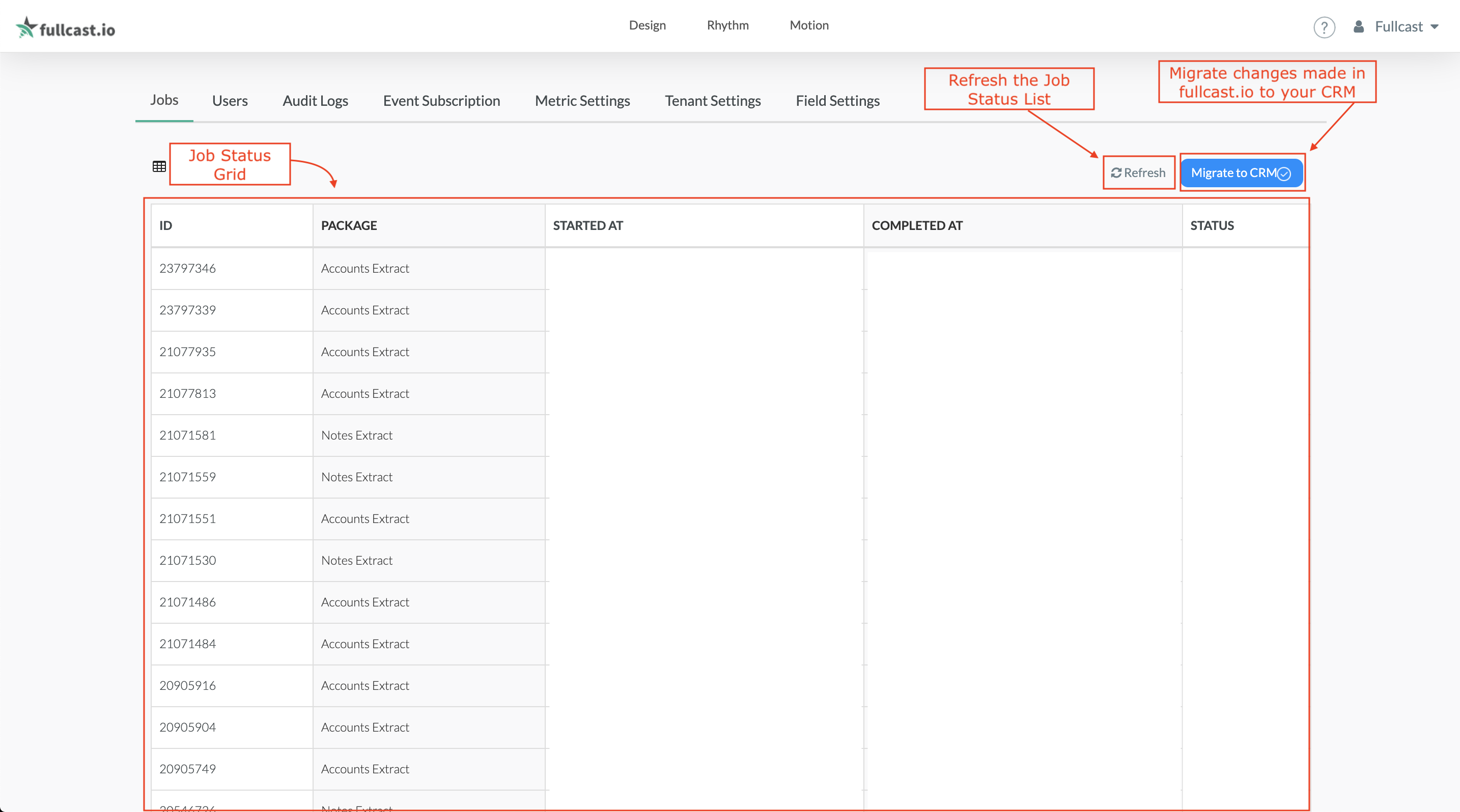Switch to the Users tab
The width and height of the screenshot is (1460, 812).
click(x=230, y=101)
